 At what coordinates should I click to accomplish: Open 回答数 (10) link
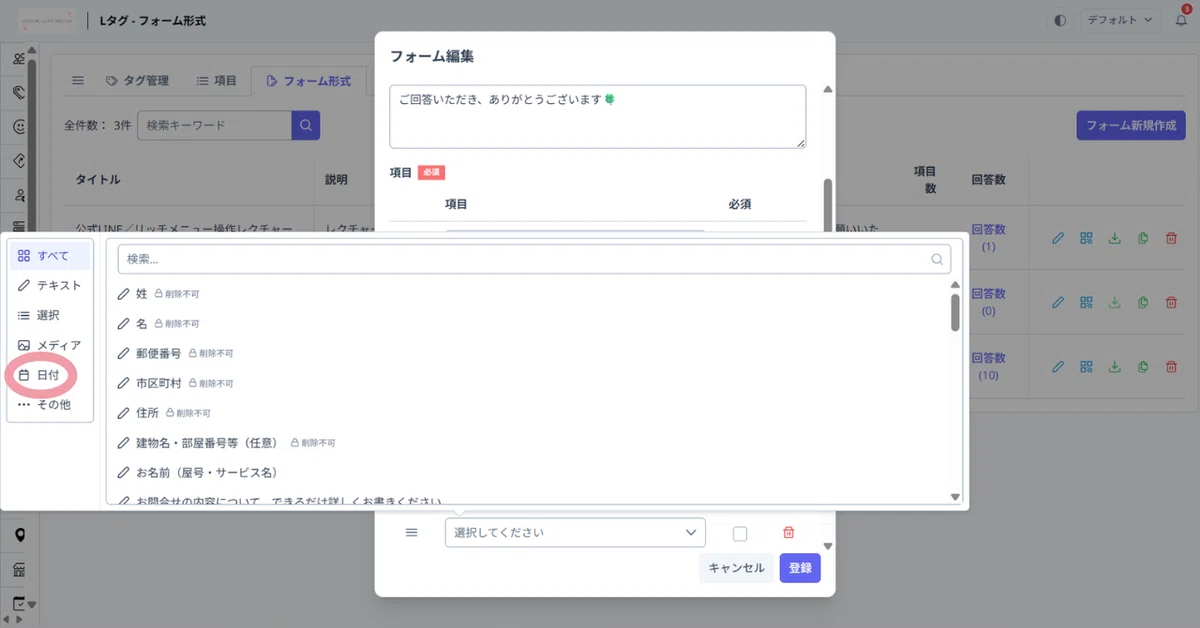988,366
